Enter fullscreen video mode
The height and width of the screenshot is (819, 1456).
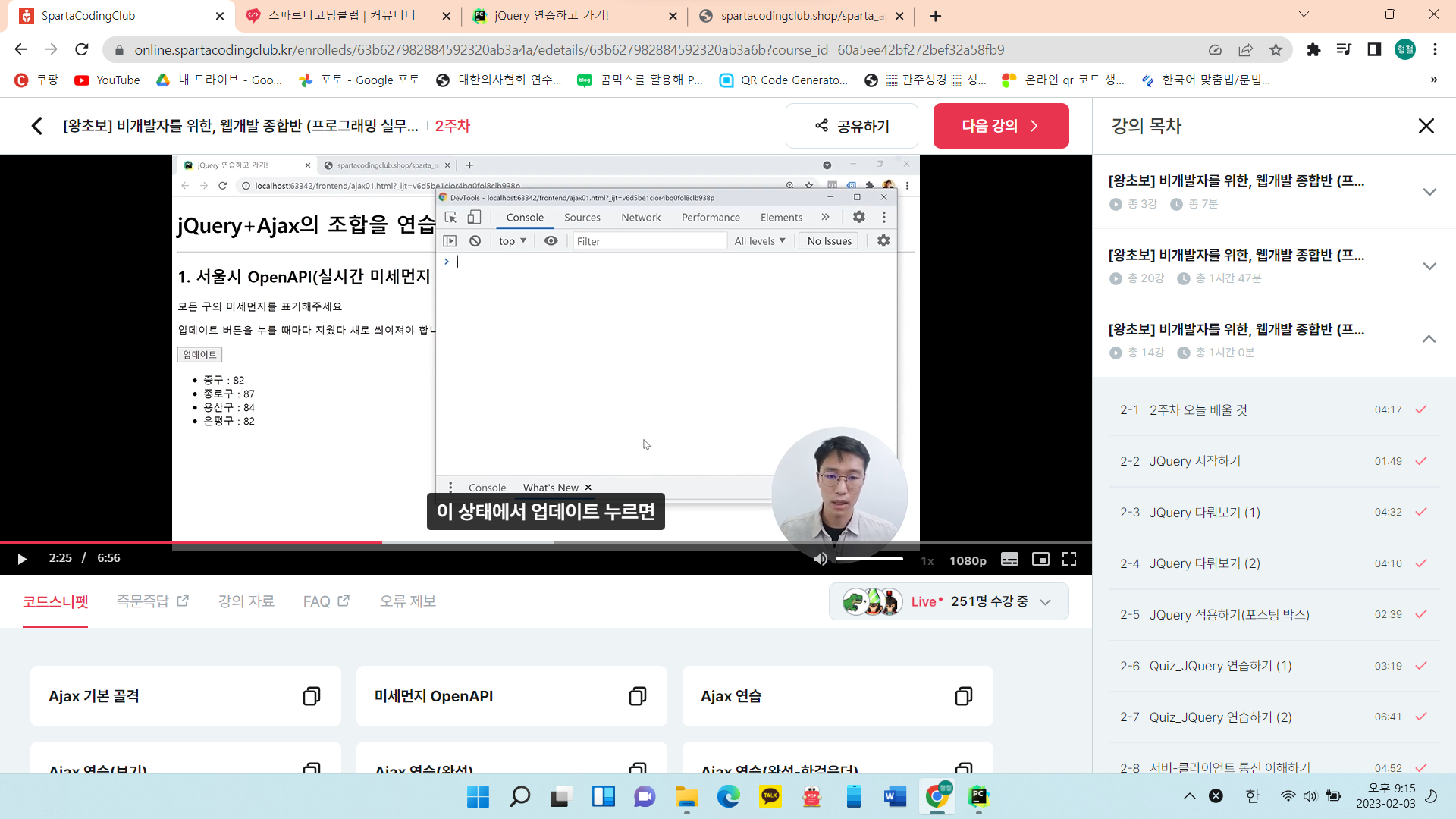[x=1069, y=559]
